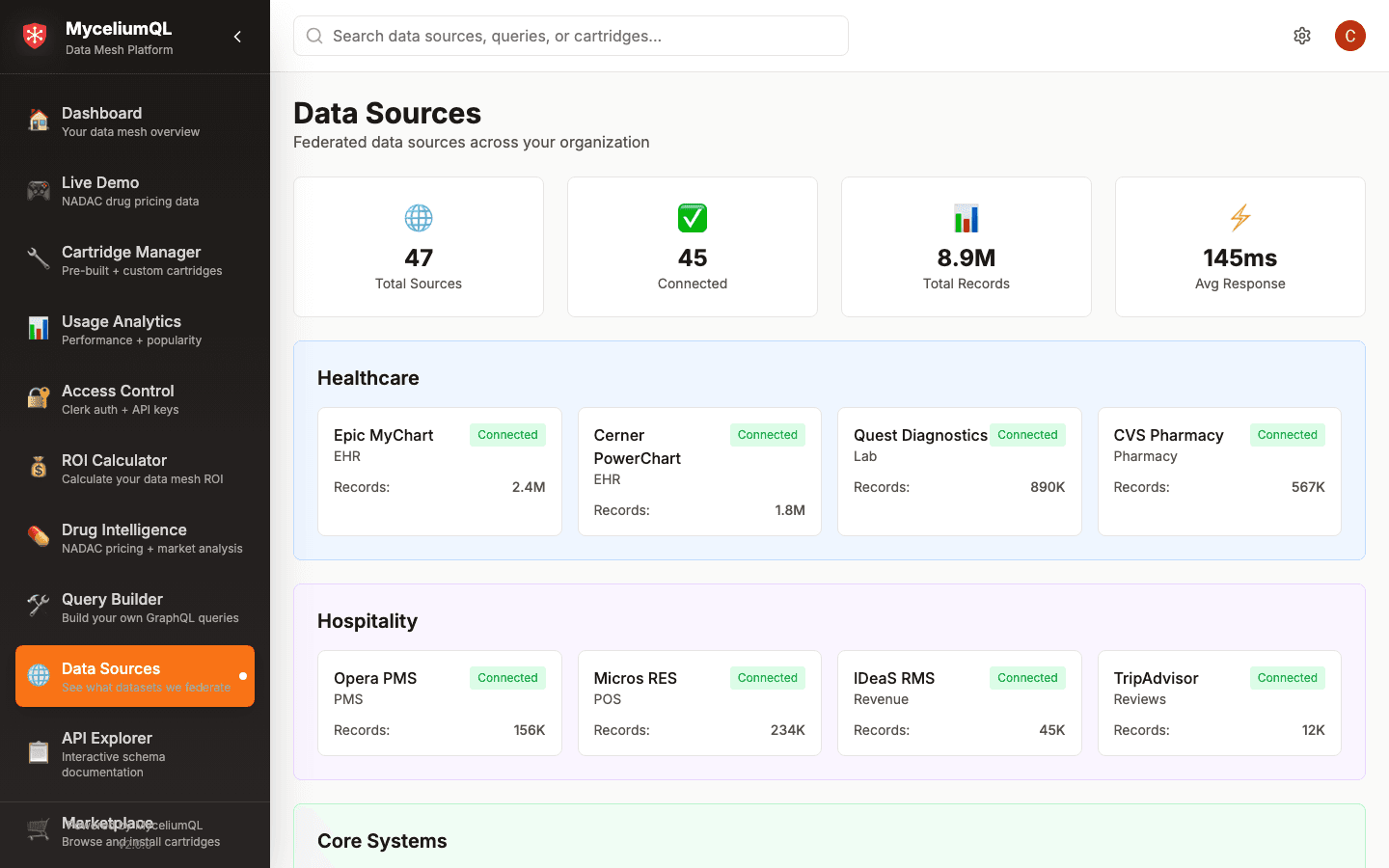Click Connected badge on Quest Diagnostics
1389x868 pixels.
1027,435
